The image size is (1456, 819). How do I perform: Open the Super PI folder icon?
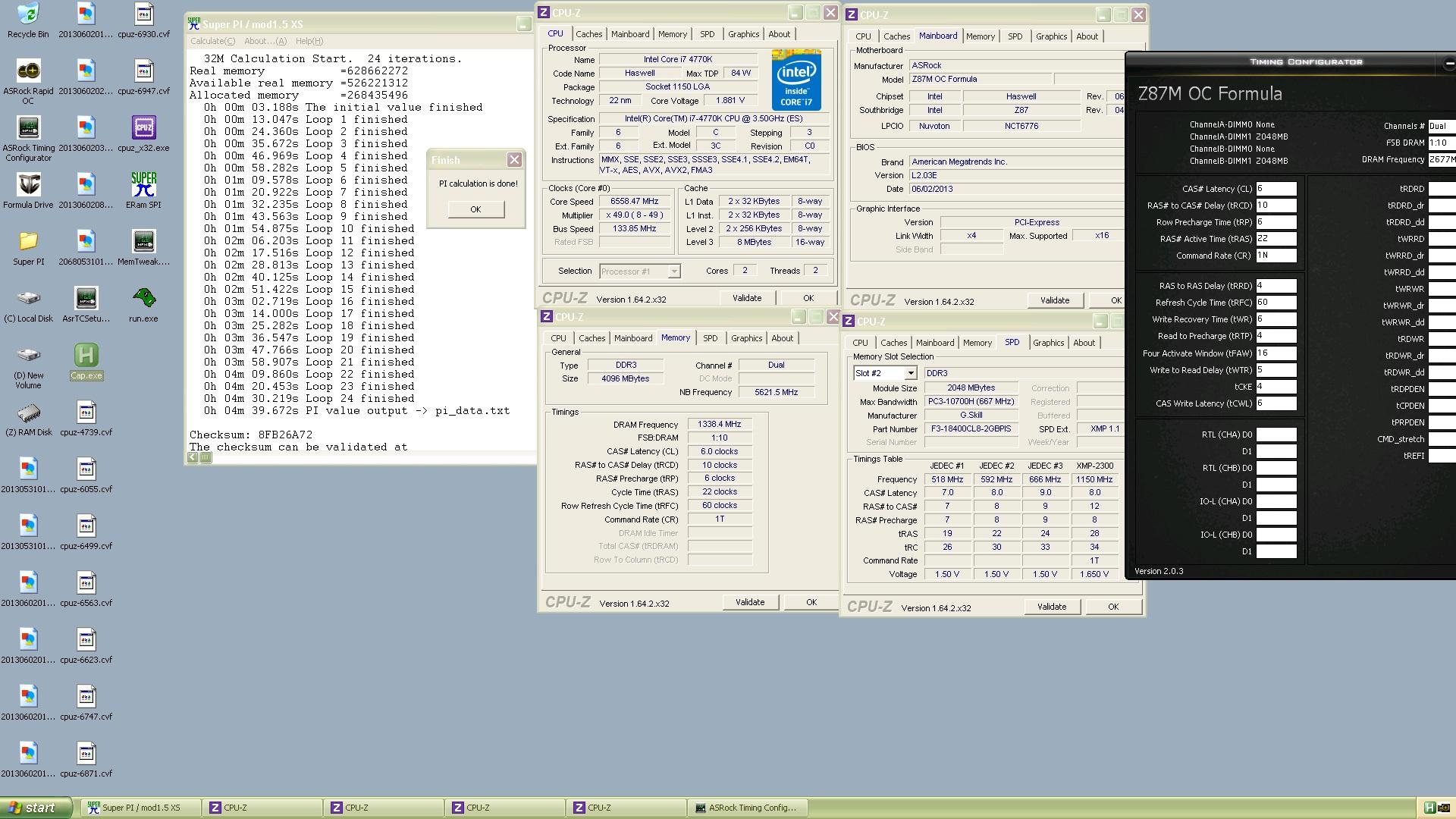[28, 248]
